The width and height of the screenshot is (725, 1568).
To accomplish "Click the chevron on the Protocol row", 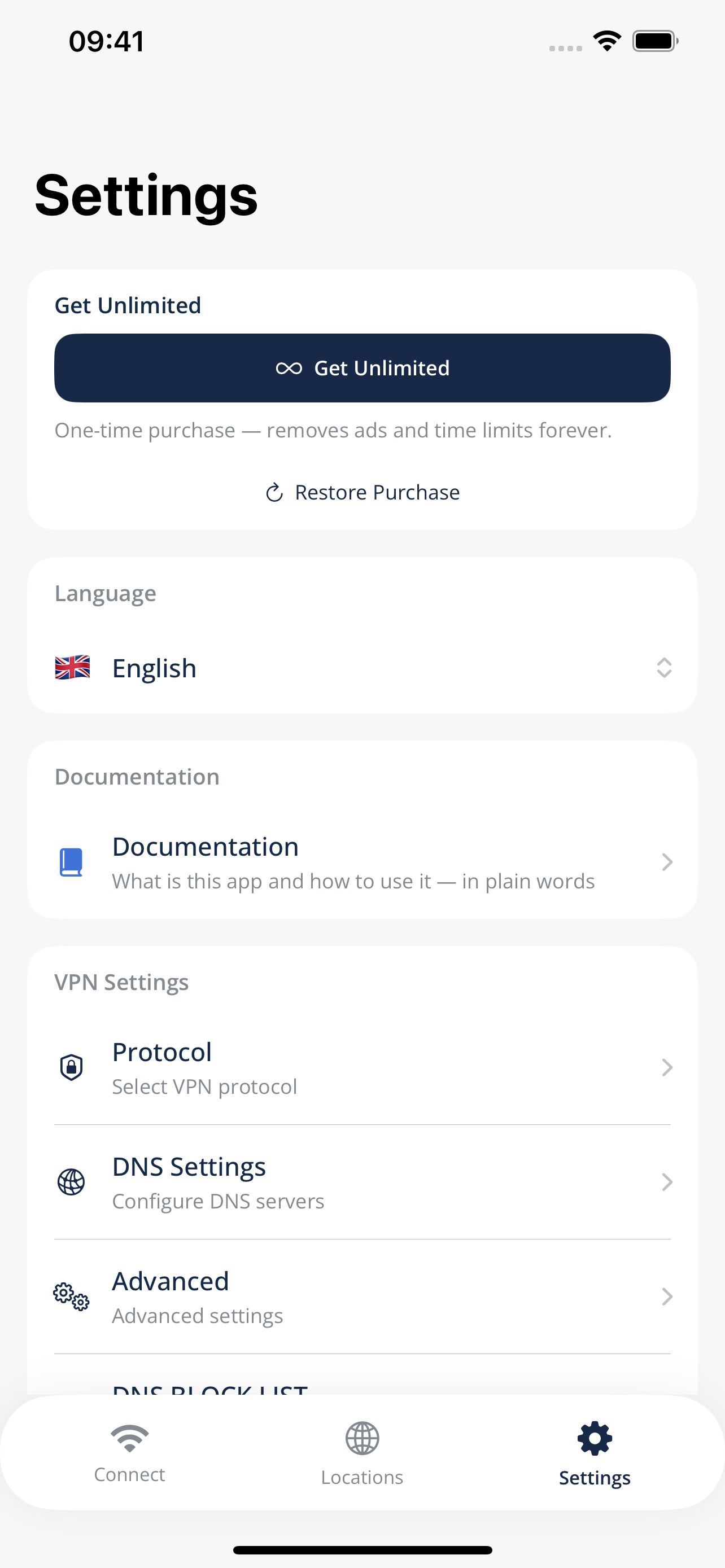I will tap(667, 1067).
